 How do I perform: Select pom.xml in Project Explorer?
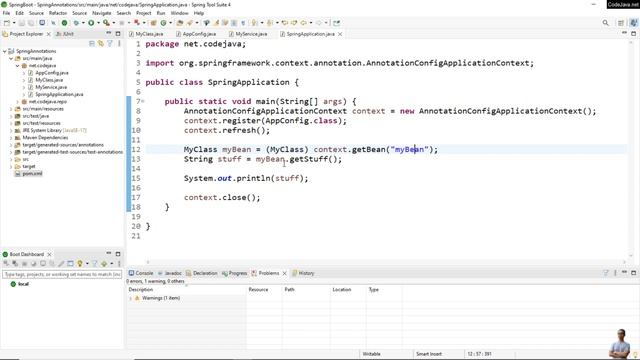[32, 173]
